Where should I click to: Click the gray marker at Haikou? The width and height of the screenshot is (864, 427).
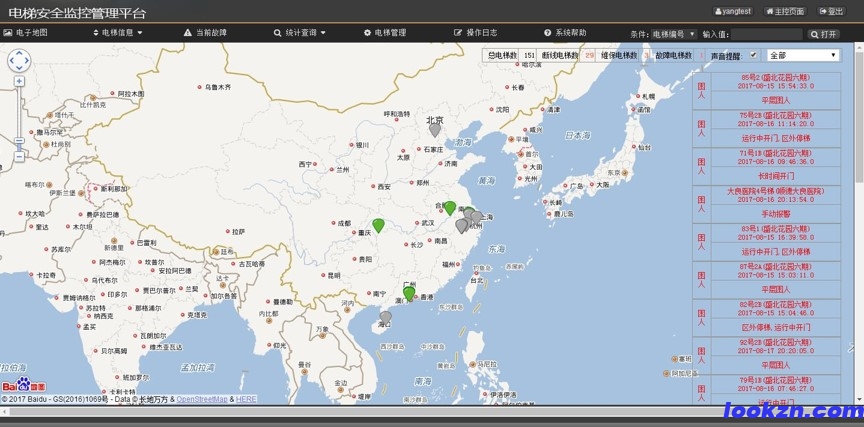(x=386, y=316)
